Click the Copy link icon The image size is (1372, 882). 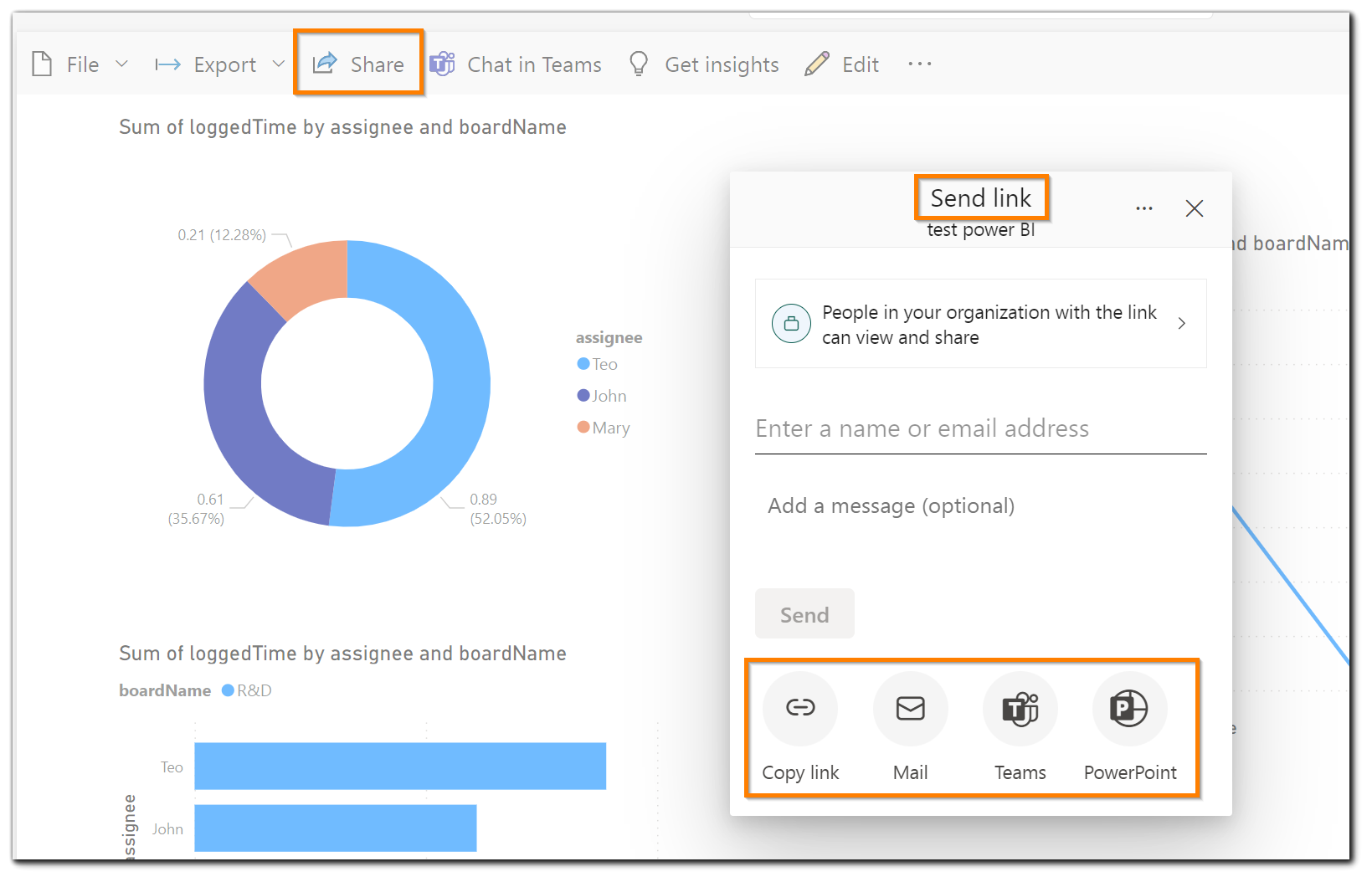(x=799, y=709)
